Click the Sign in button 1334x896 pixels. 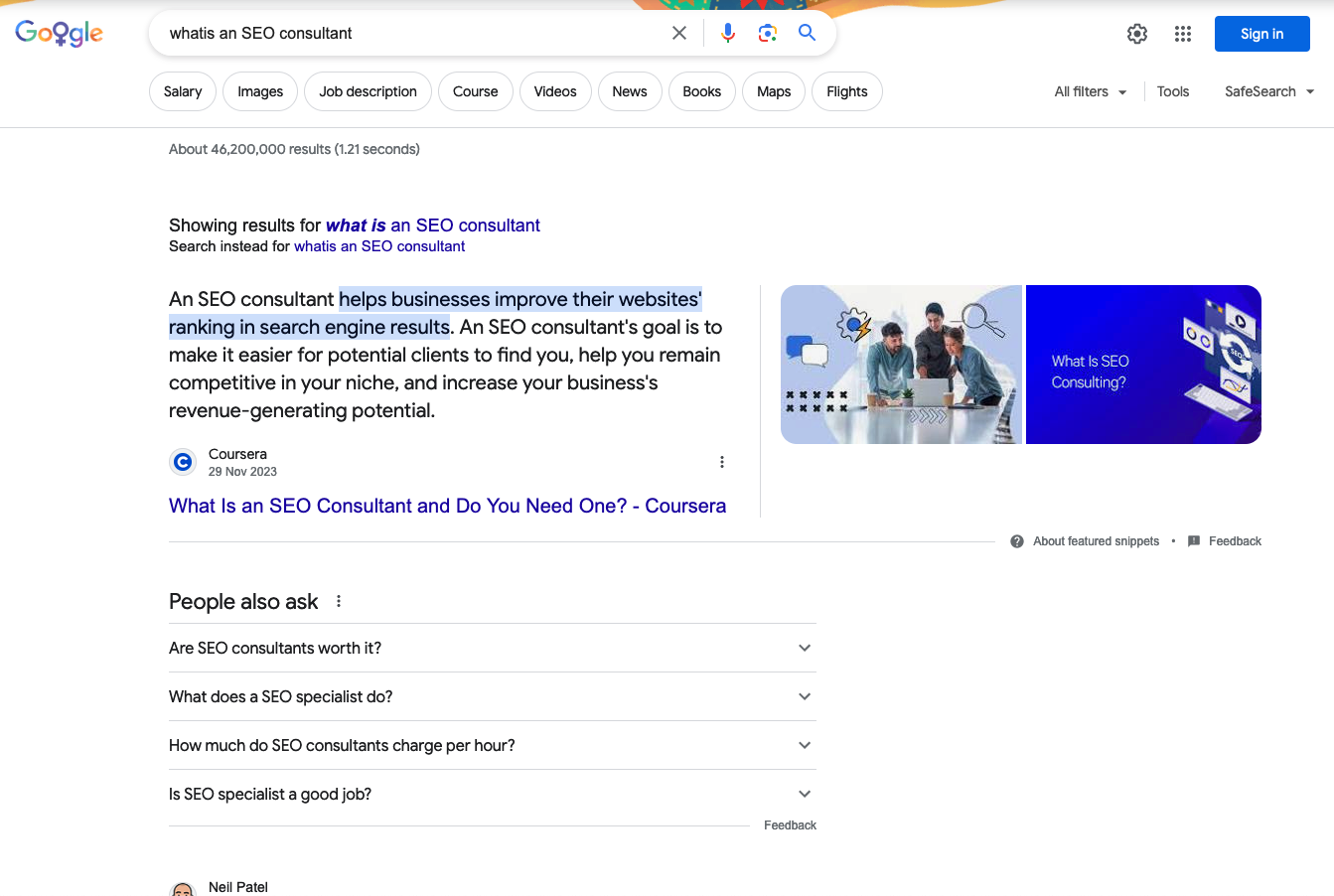[x=1261, y=33]
